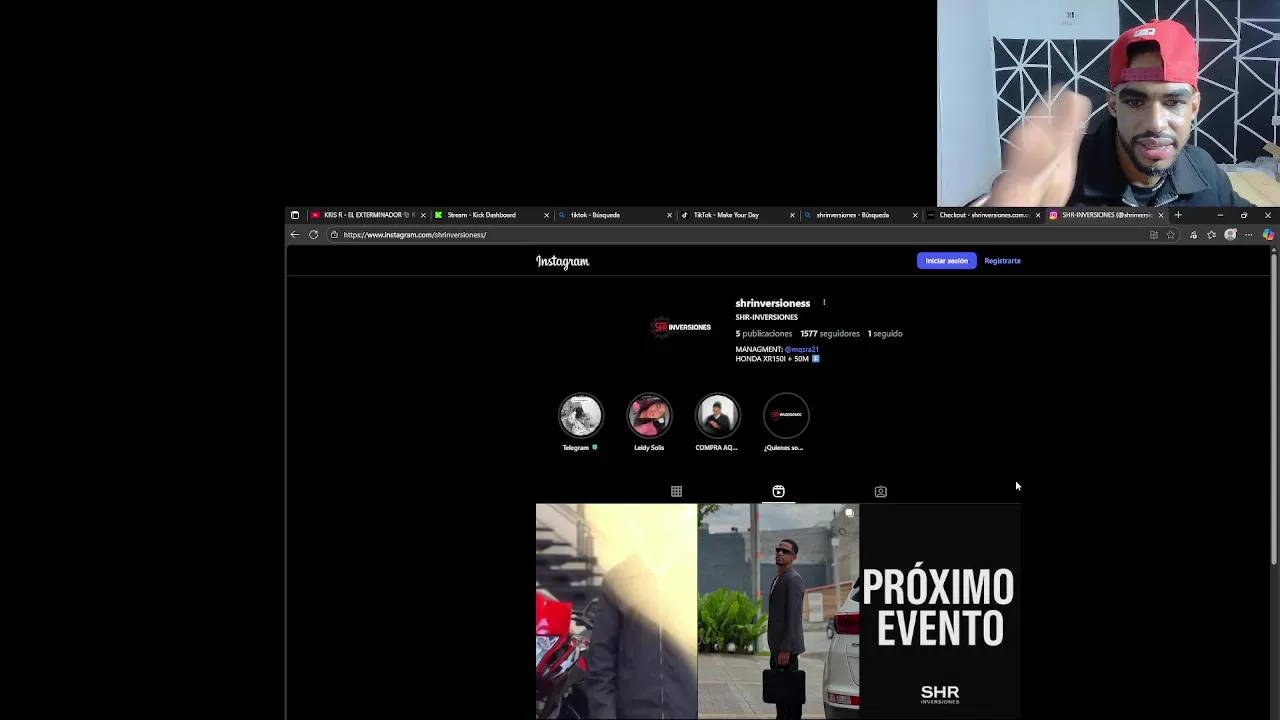Click the 5 publicaciones count

[764, 334]
